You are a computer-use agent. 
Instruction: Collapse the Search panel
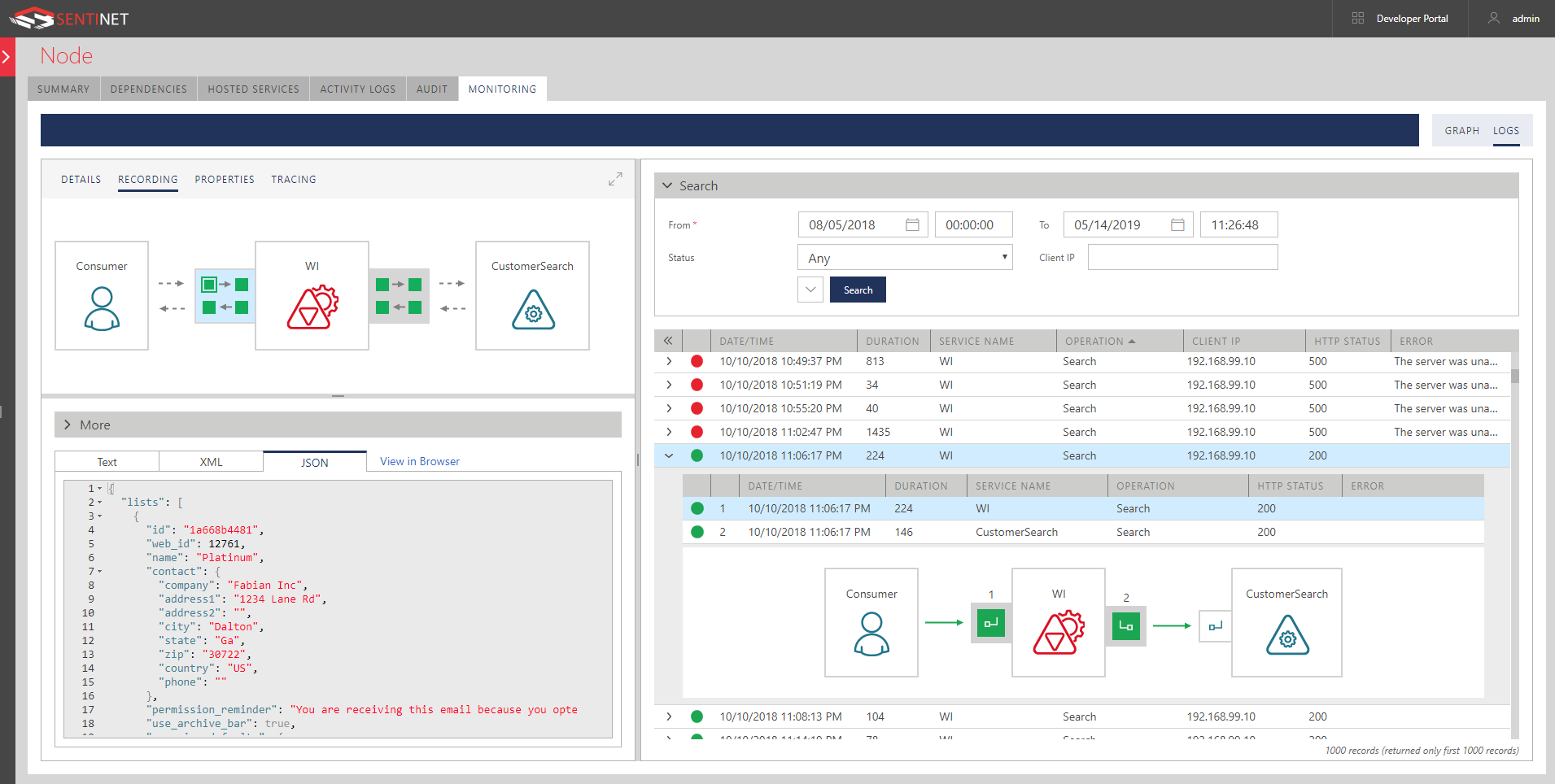click(x=667, y=185)
